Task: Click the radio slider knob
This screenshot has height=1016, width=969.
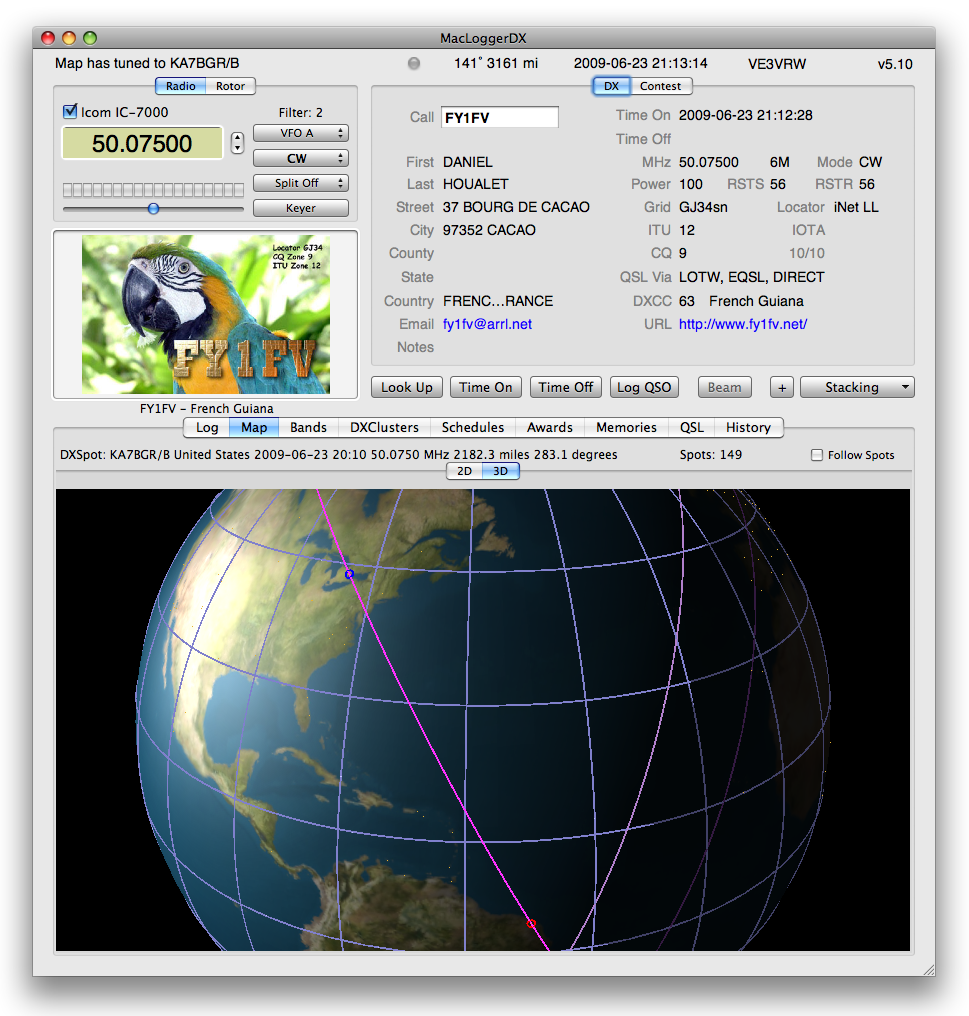Action: coord(153,208)
